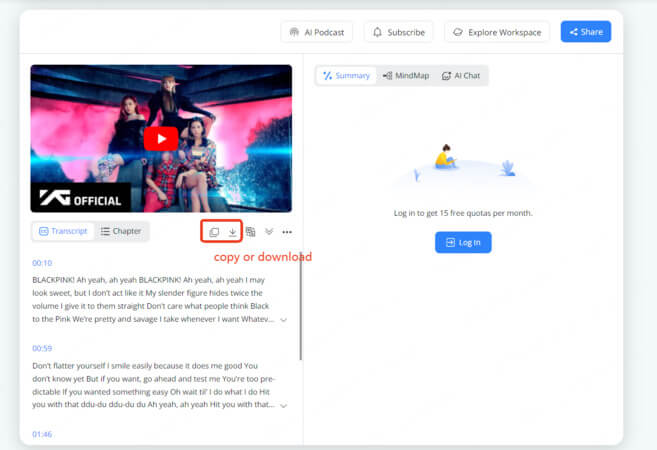Open Explore Workspace
657x450 pixels.
point(497,32)
